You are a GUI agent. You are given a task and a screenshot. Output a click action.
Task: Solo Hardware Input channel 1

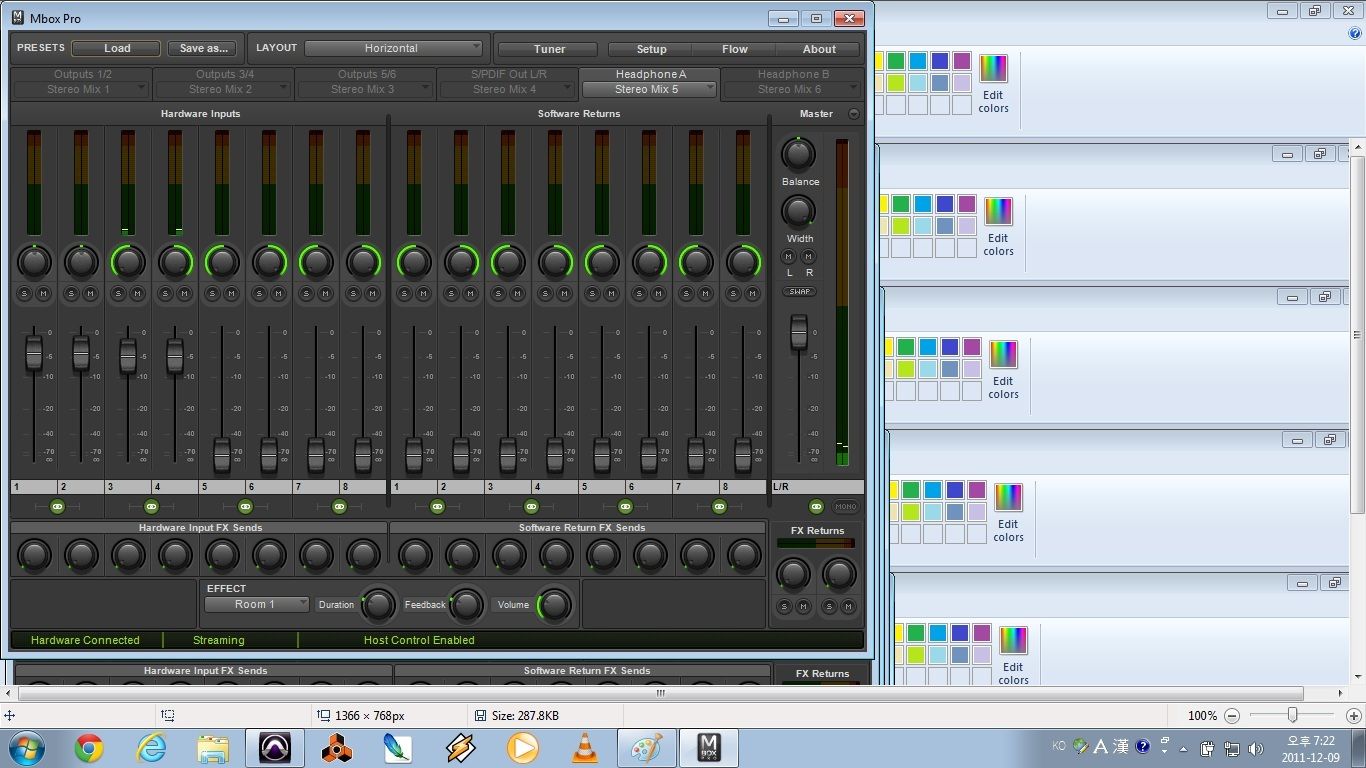coord(24,293)
